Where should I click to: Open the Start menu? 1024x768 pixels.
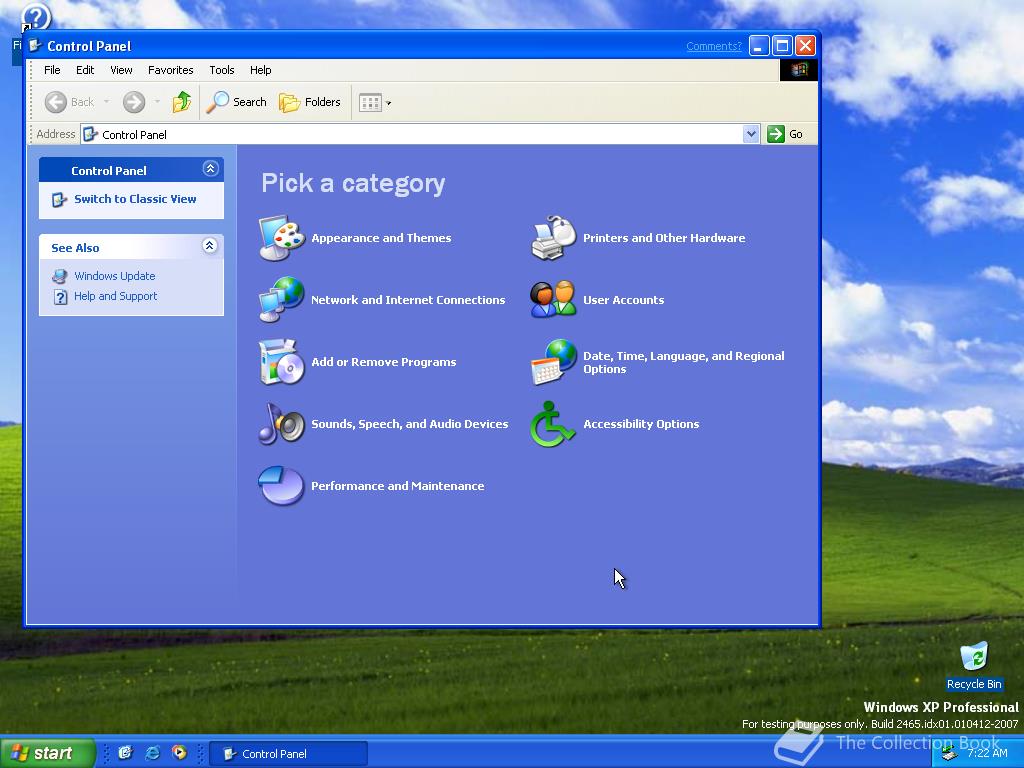point(47,753)
